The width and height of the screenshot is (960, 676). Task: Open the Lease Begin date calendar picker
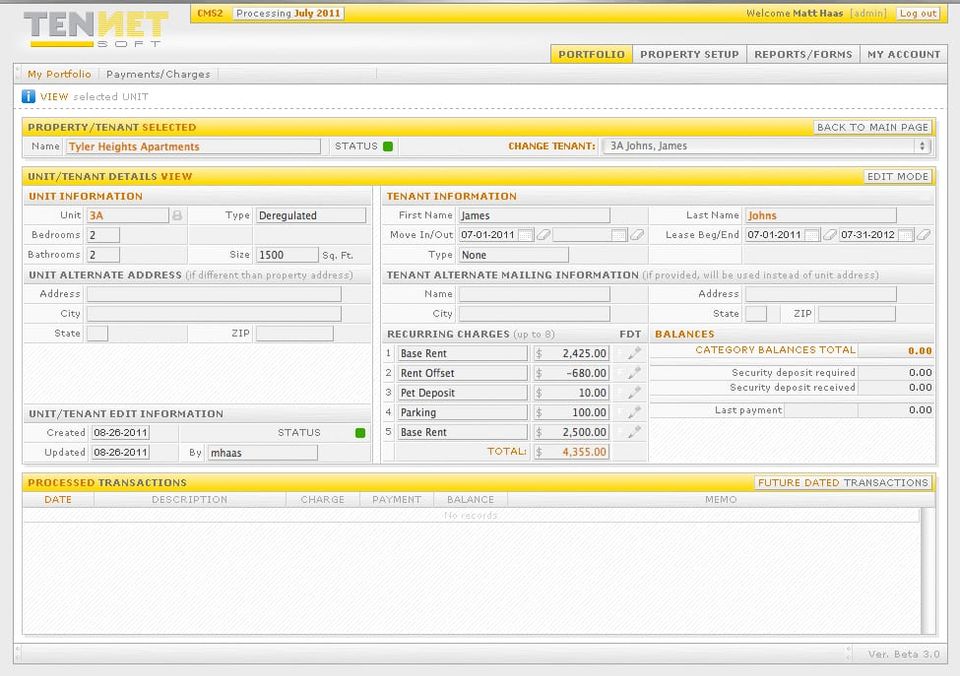click(812, 235)
